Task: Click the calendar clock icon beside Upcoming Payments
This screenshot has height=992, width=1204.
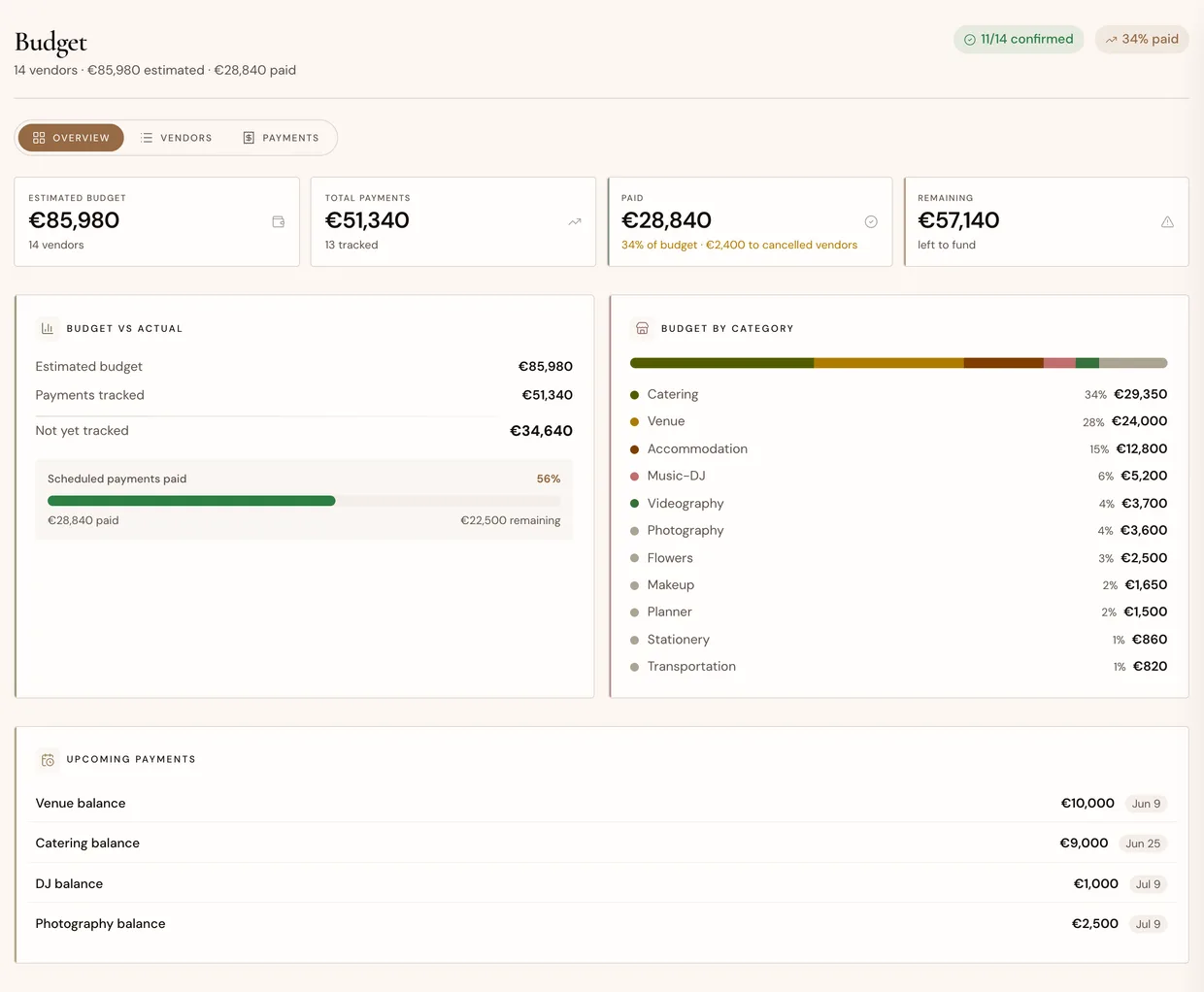Action: (48, 759)
